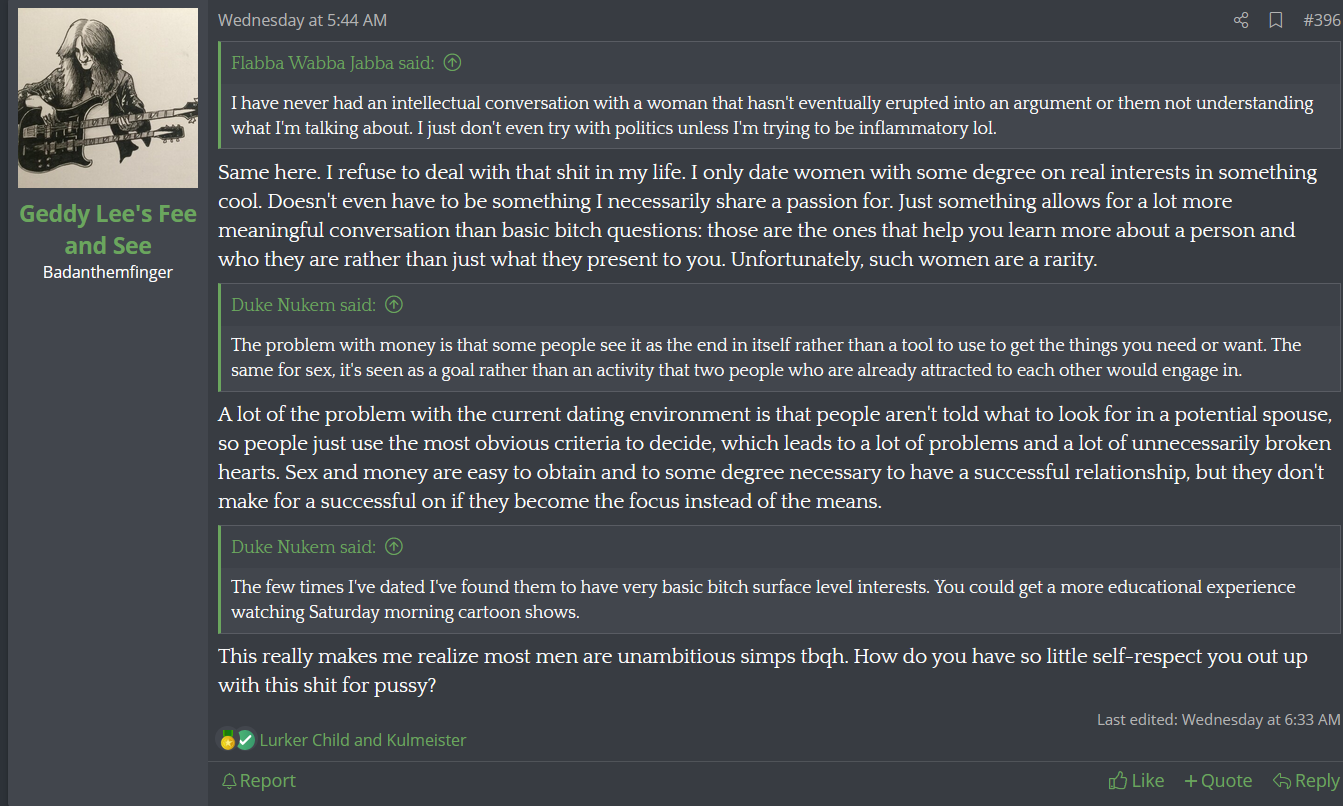This screenshot has width=1343, height=806.
Task: Go to second Duke Nukem quoted post arrow
Action: (394, 547)
